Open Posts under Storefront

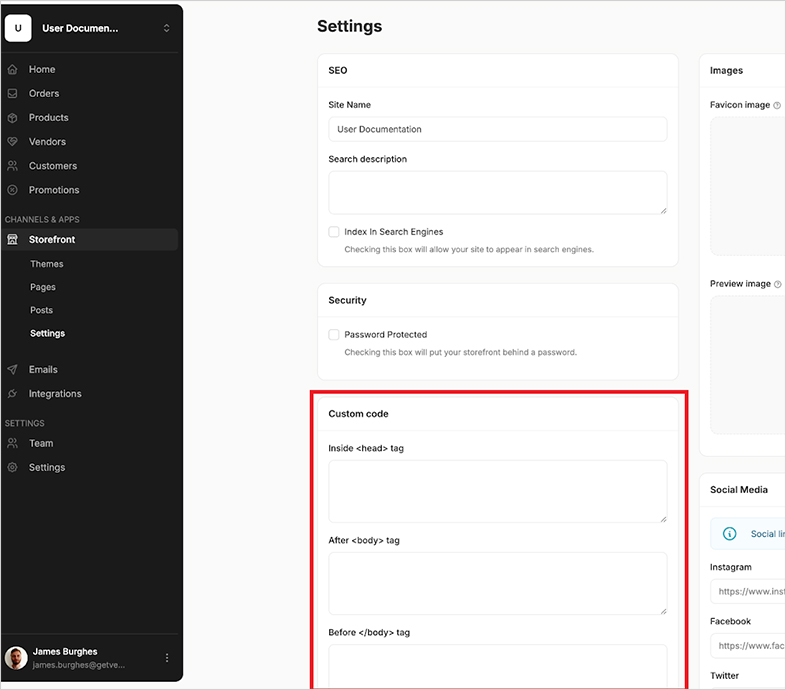[41, 310]
